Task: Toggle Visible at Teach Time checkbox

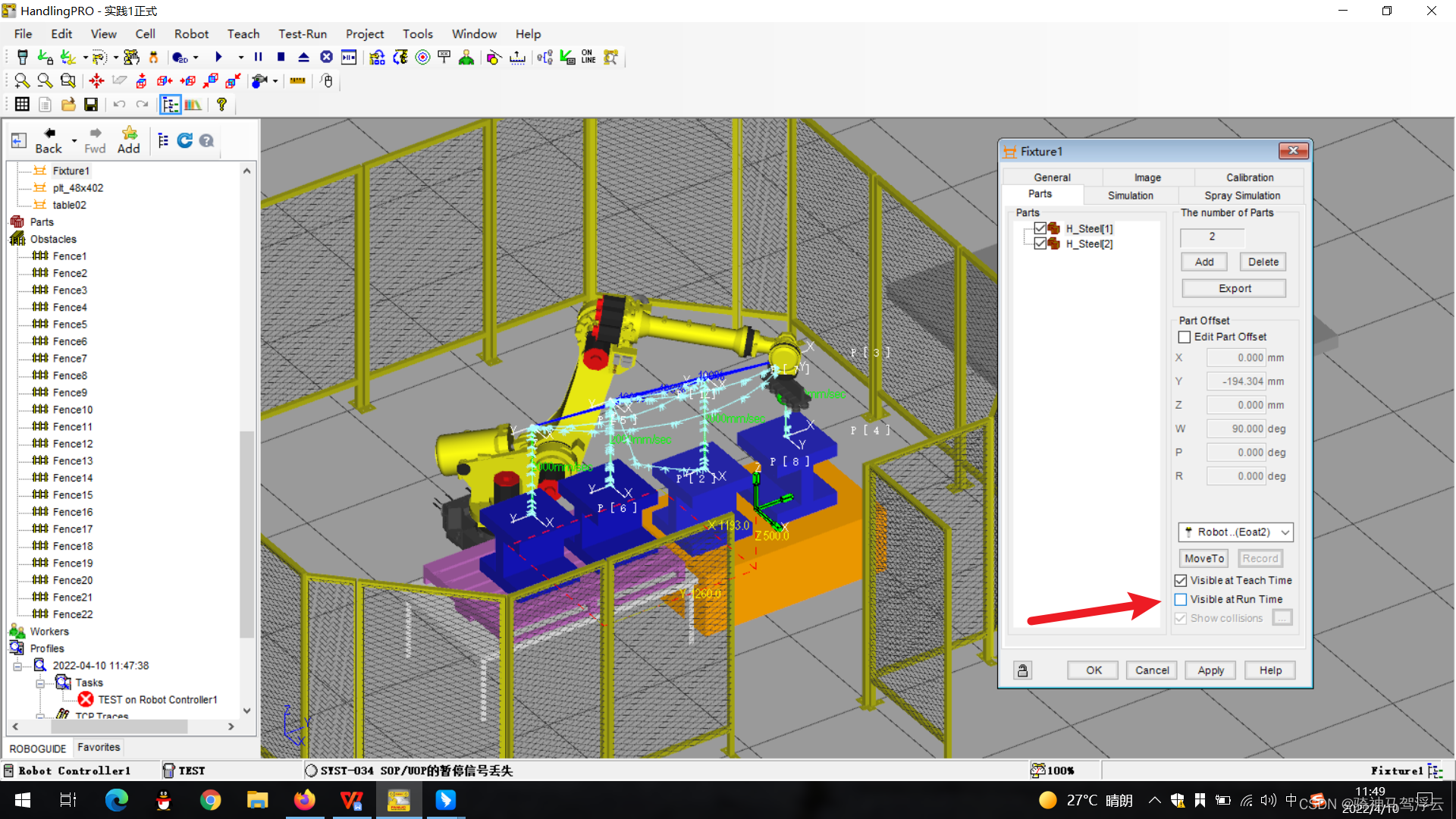Action: click(x=1181, y=580)
